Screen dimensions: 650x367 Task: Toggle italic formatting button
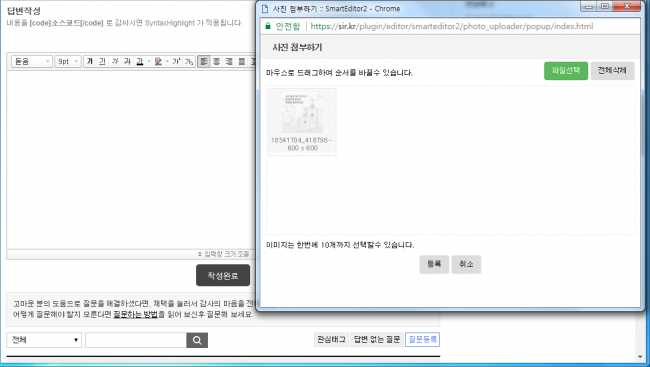pos(115,61)
